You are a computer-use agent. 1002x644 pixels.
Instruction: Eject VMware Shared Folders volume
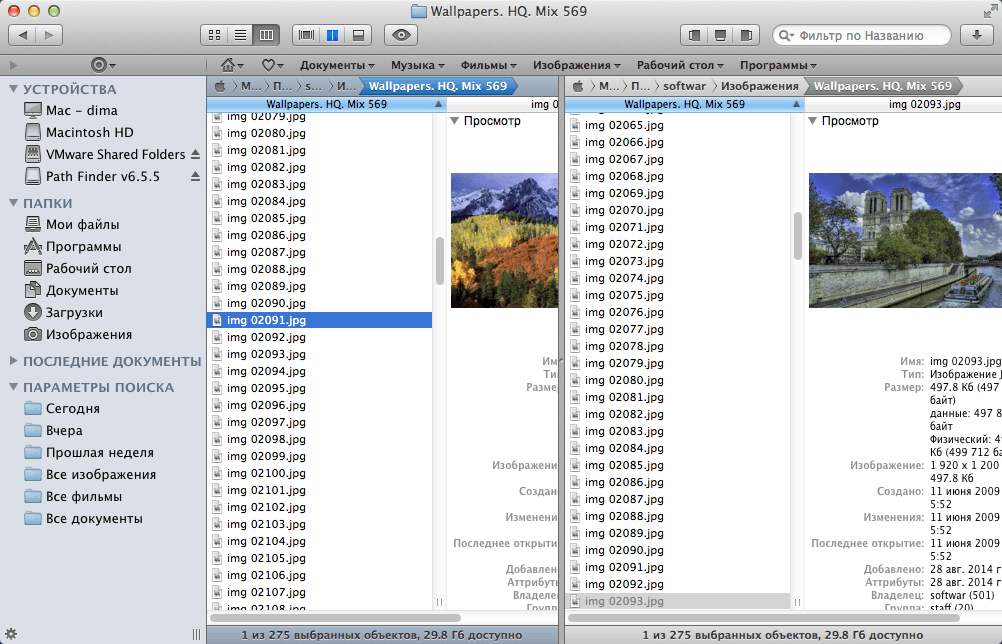196,154
